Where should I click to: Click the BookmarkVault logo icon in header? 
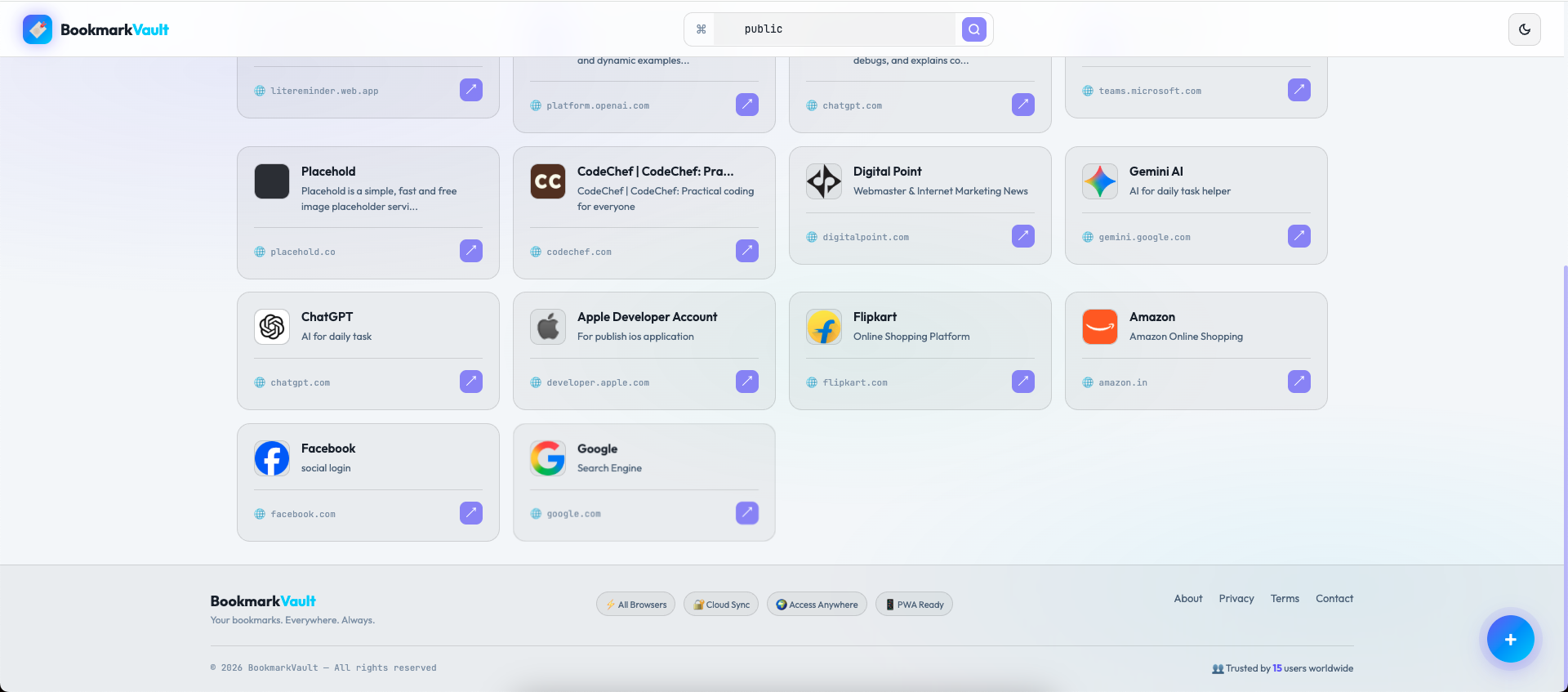click(38, 29)
